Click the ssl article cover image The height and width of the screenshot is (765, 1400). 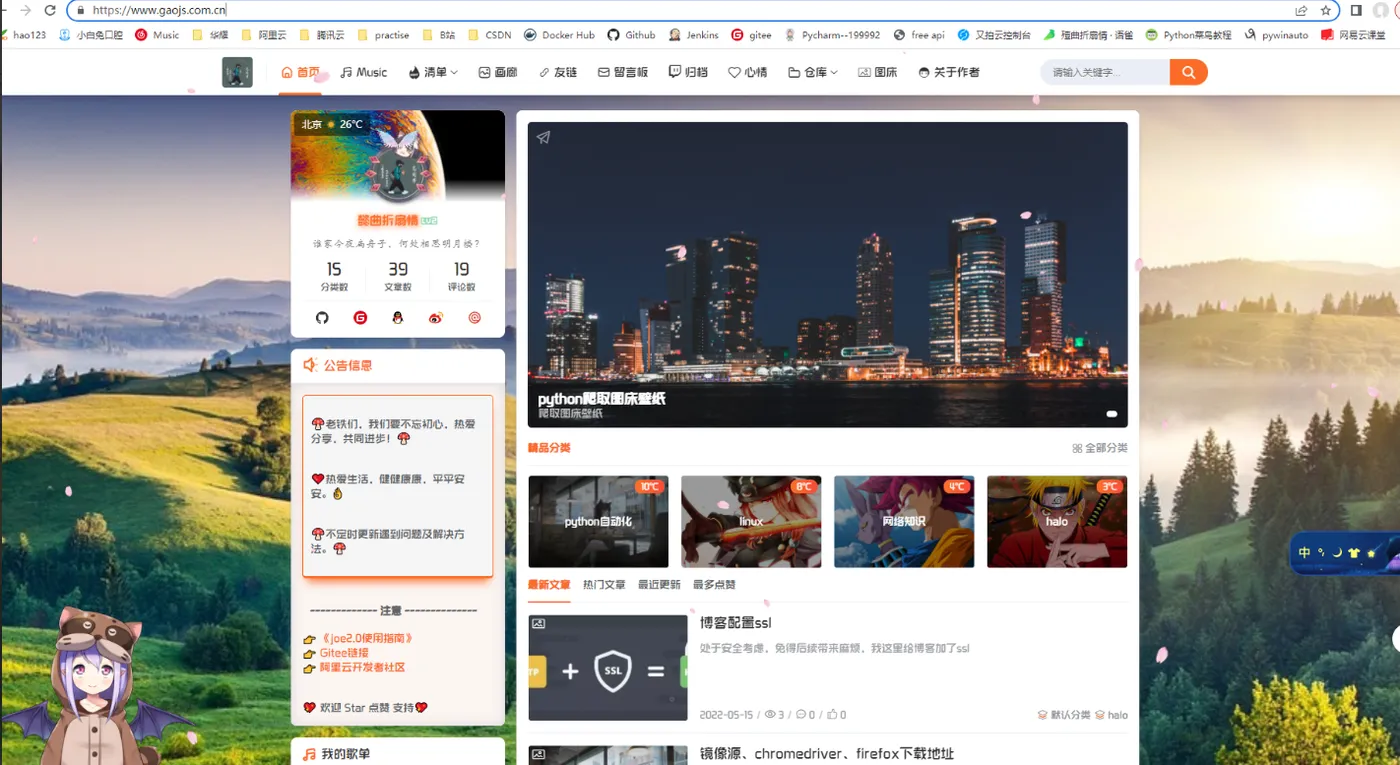(608, 668)
